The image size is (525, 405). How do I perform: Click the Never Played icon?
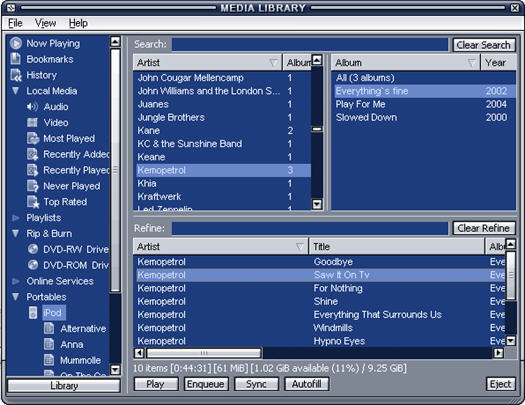(33, 186)
